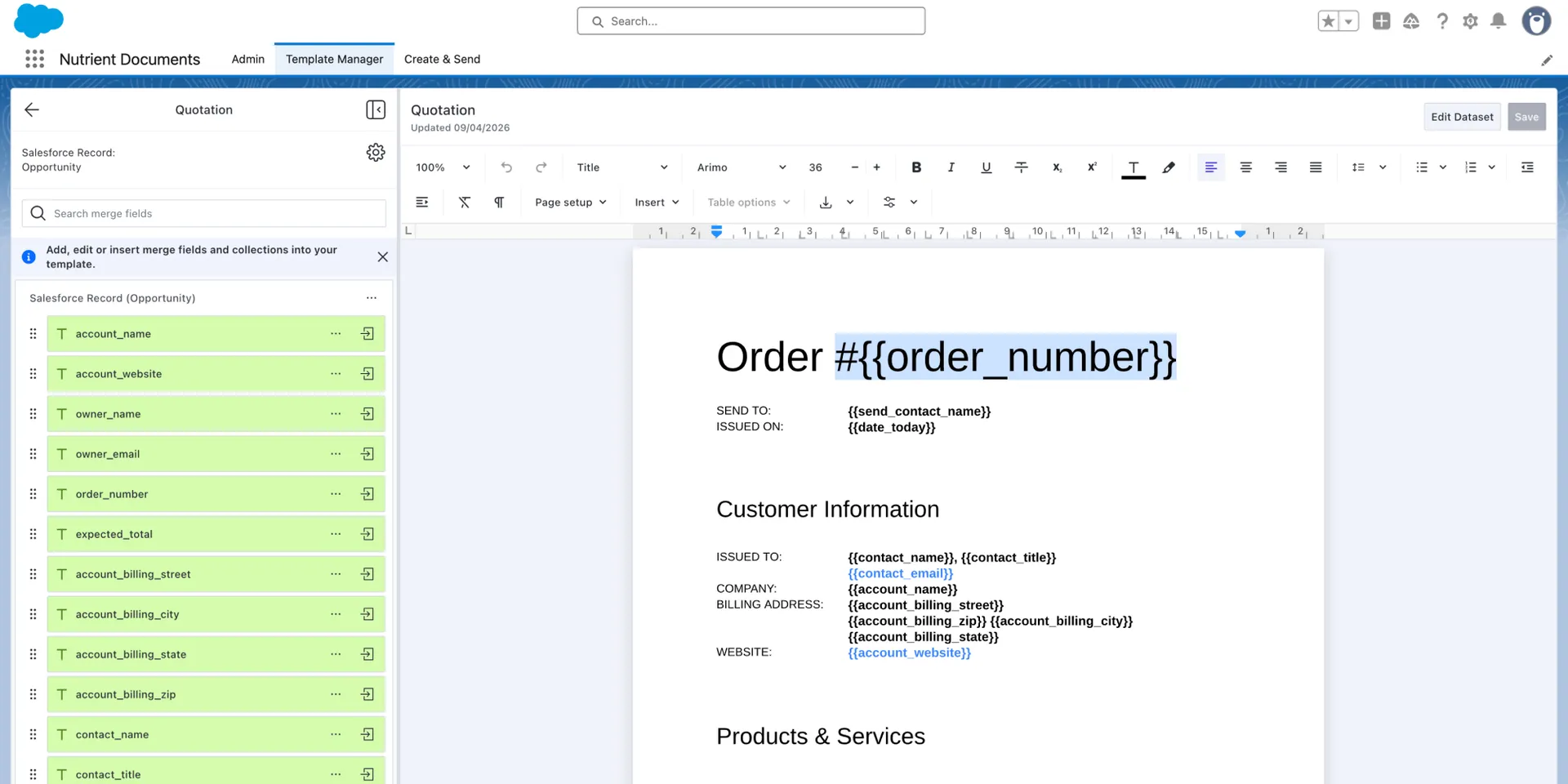Open the Title paragraph style dropdown
1568x784 pixels.
(622, 167)
